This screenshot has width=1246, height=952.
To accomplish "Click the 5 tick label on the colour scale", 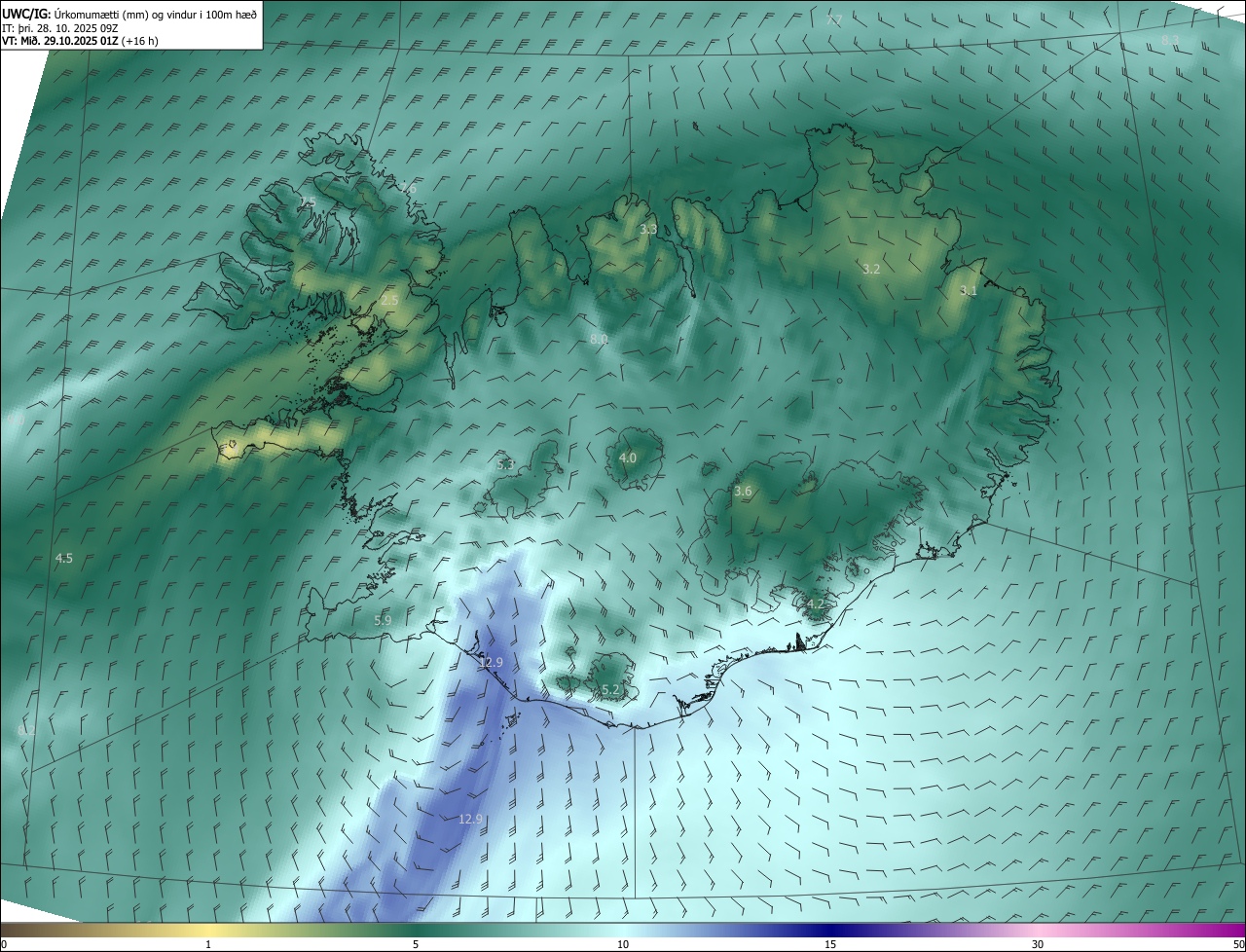I will (416, 944).
